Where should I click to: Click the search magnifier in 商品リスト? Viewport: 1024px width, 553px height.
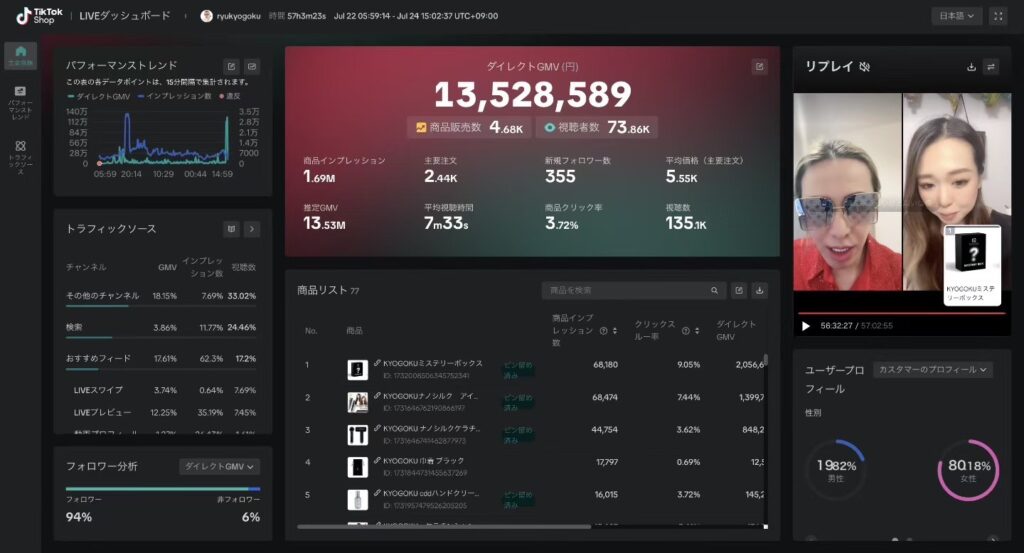pos(714,291)
